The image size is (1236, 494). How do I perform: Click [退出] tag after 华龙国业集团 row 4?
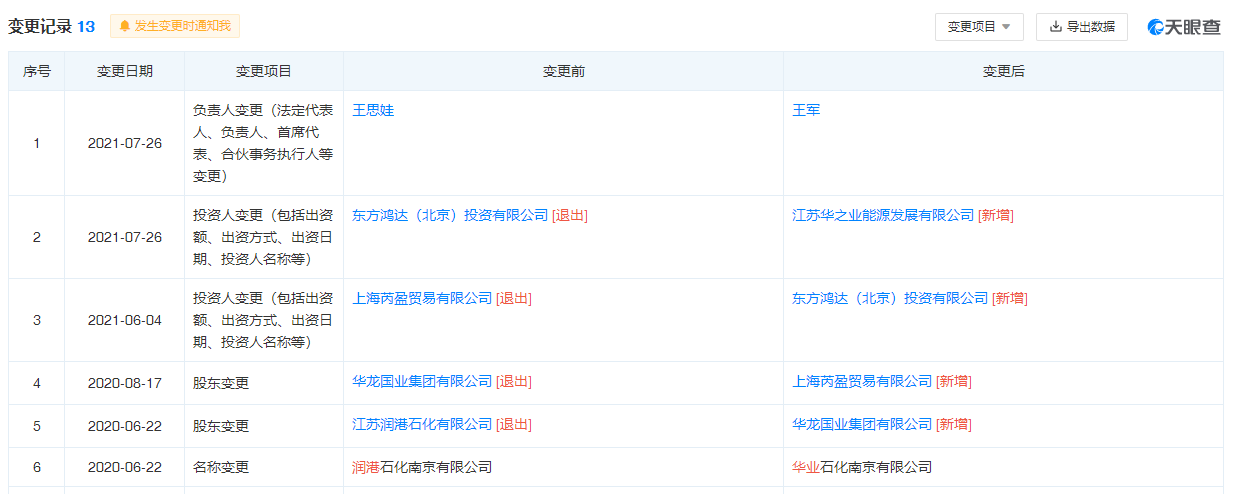514,381
